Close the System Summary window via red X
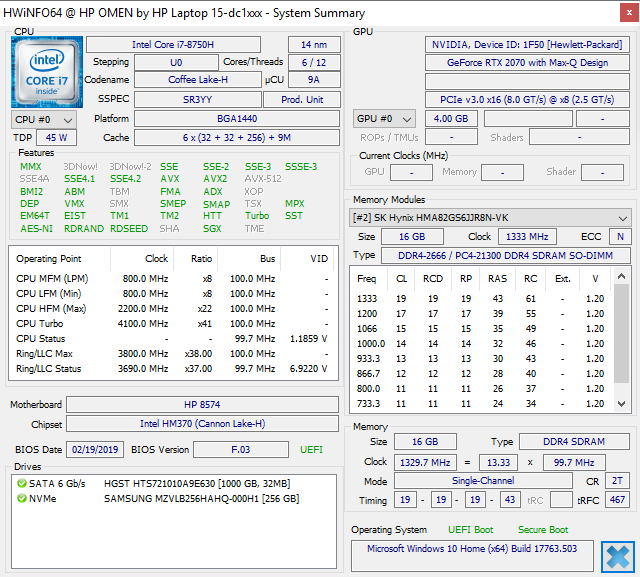This screenshot has height=577, width=640. click(629, 13)
